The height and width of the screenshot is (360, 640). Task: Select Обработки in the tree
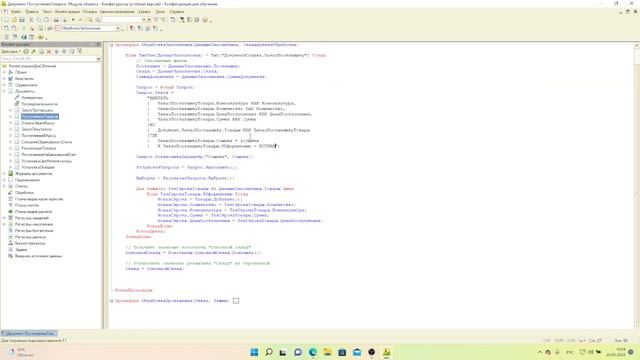pyautogui.click(x=24, y=192)
